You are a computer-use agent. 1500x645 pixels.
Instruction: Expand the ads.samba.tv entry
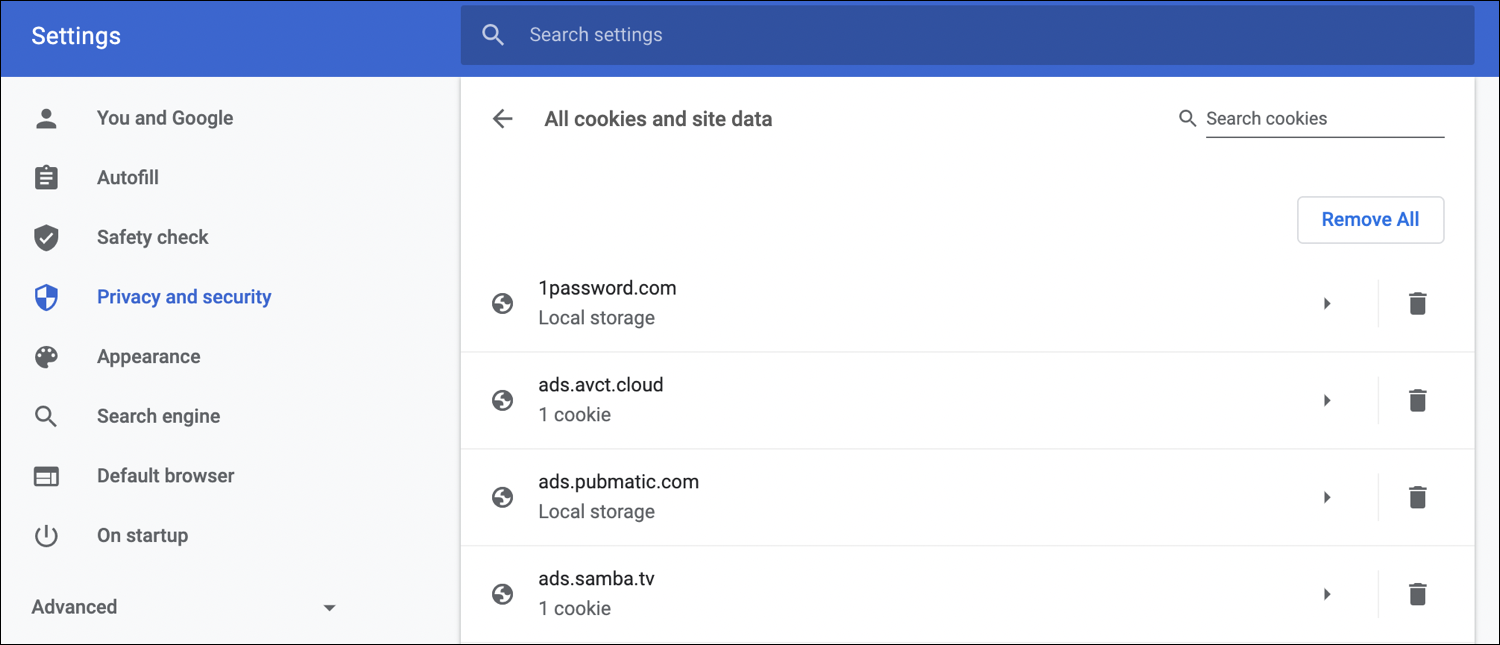click(1327, 594)
